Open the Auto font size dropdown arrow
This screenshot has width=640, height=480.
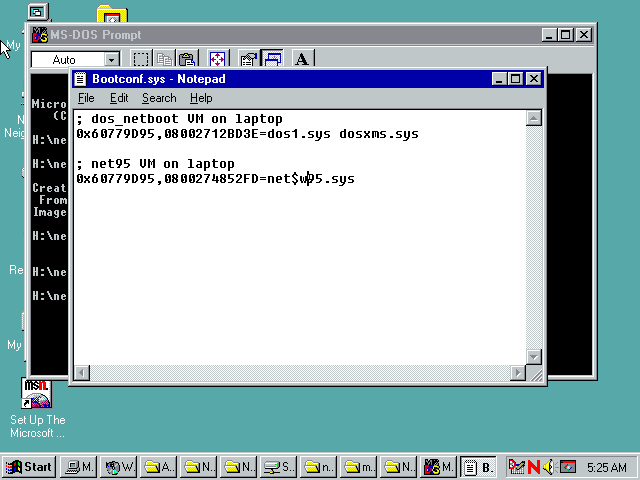[x=111, y=60]
